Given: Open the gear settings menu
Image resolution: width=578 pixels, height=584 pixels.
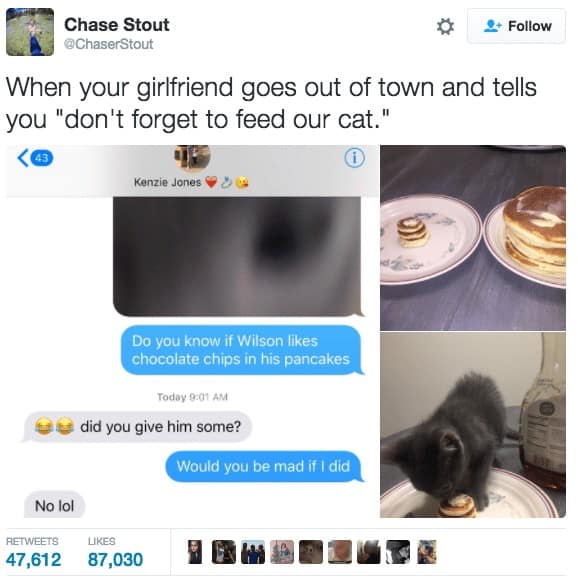Looking at the screenshot, I should pyautogui.click(x=445, y=26).
